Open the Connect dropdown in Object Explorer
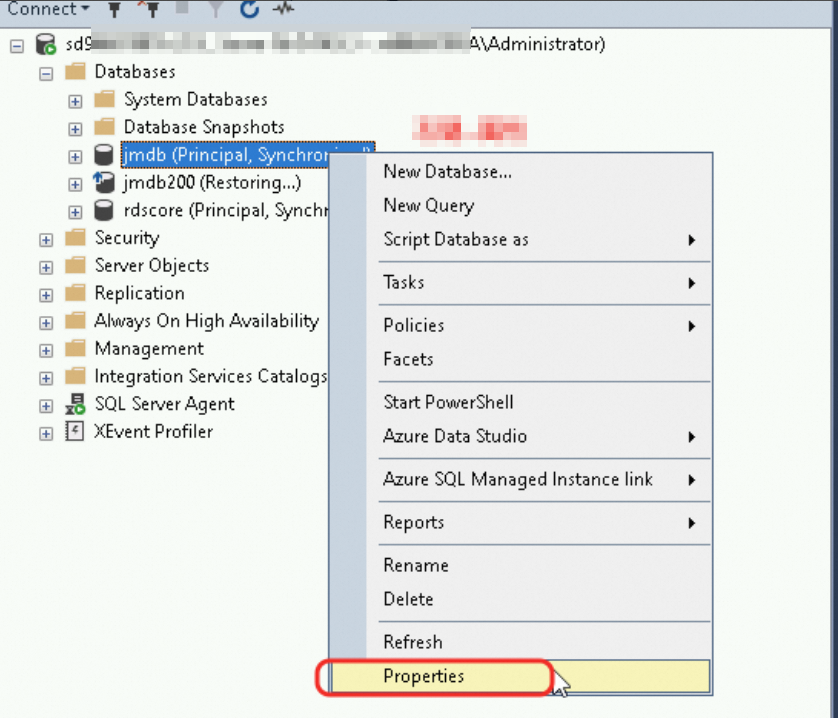The height and width of the screenshot is (718, 838). pos(48,9)
